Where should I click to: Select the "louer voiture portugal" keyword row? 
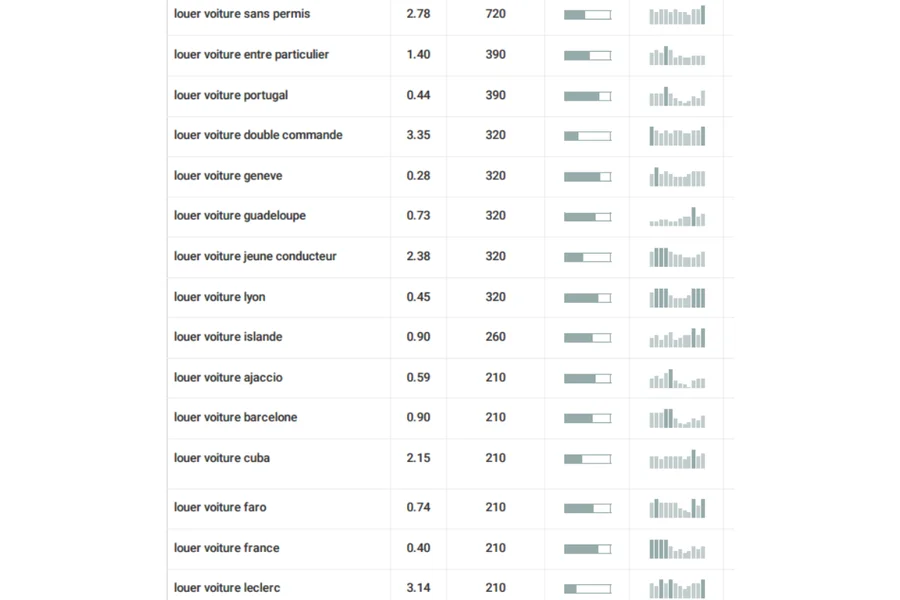pos(231,95)
